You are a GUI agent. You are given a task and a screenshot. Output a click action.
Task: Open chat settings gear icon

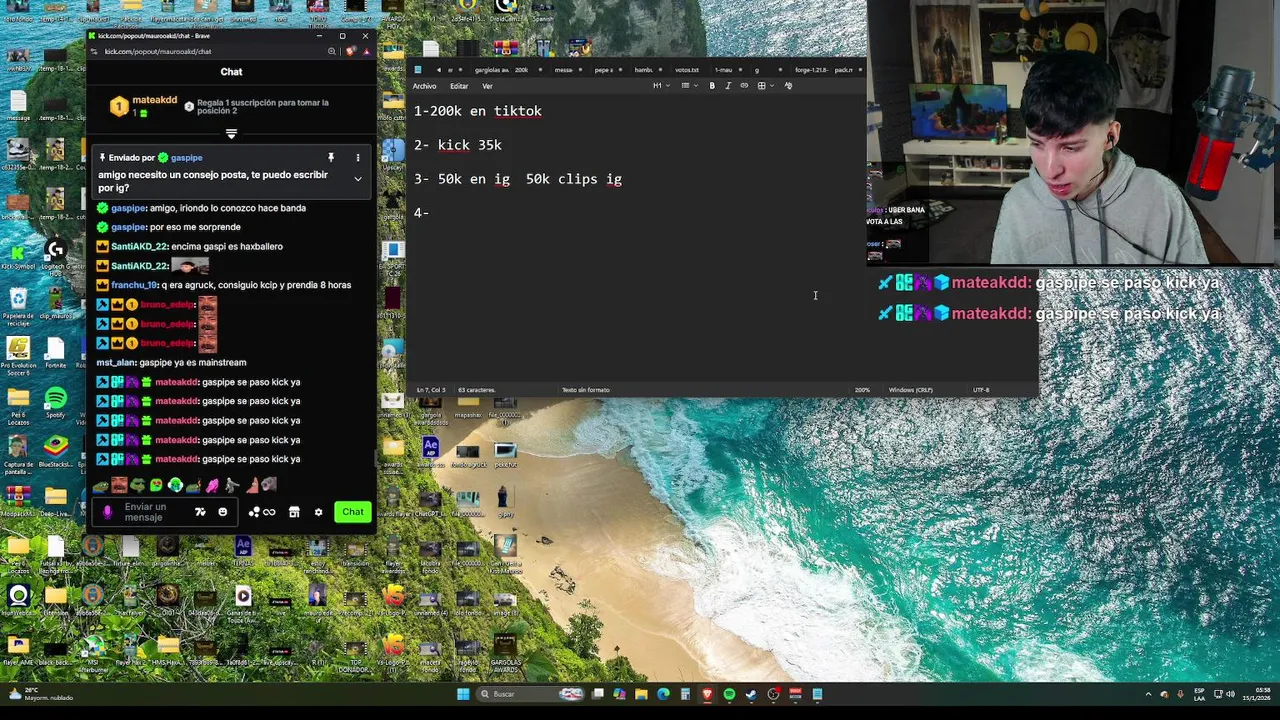(318, 512)
